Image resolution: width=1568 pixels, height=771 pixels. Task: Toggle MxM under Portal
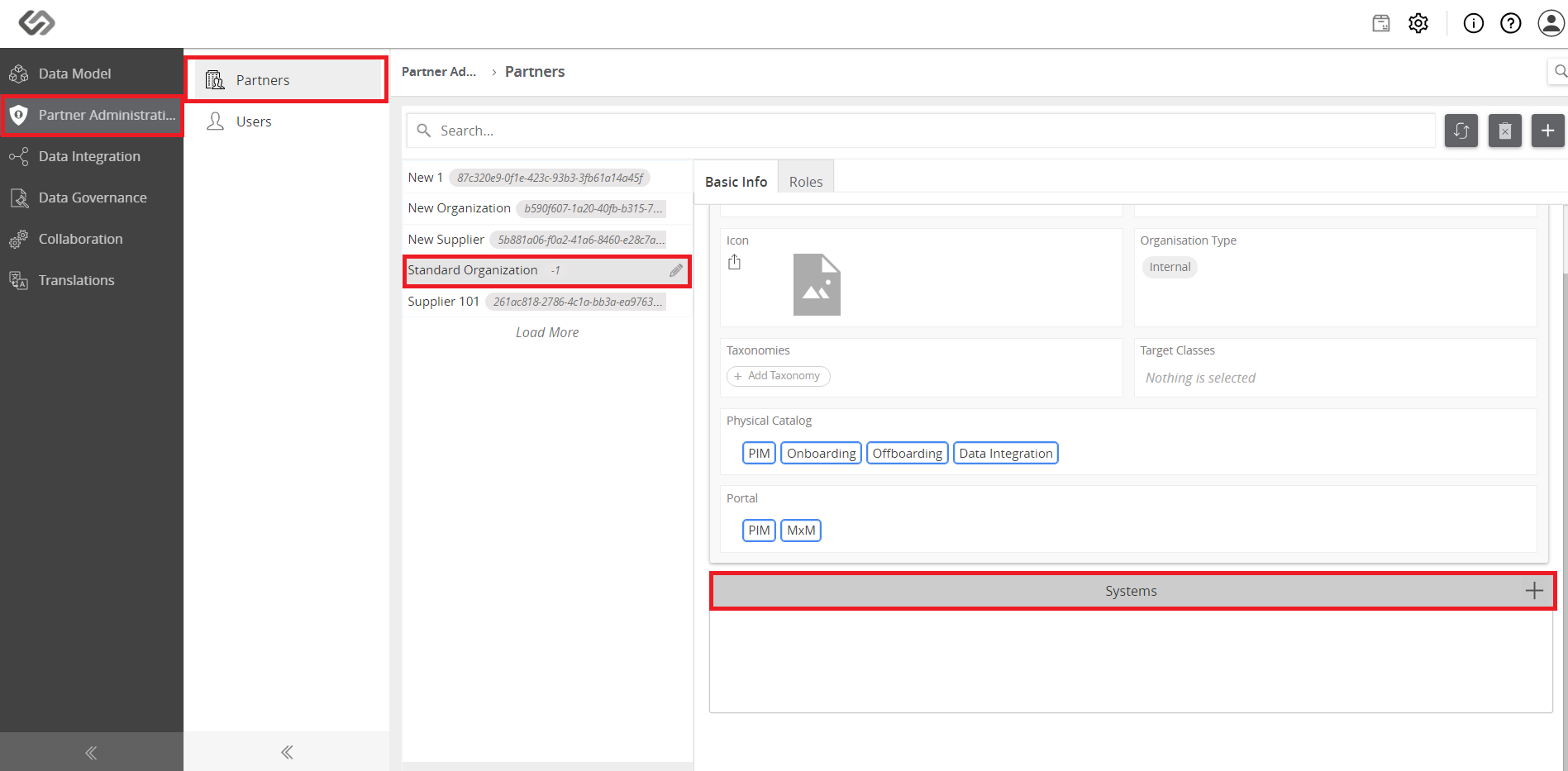click(801, 531)
